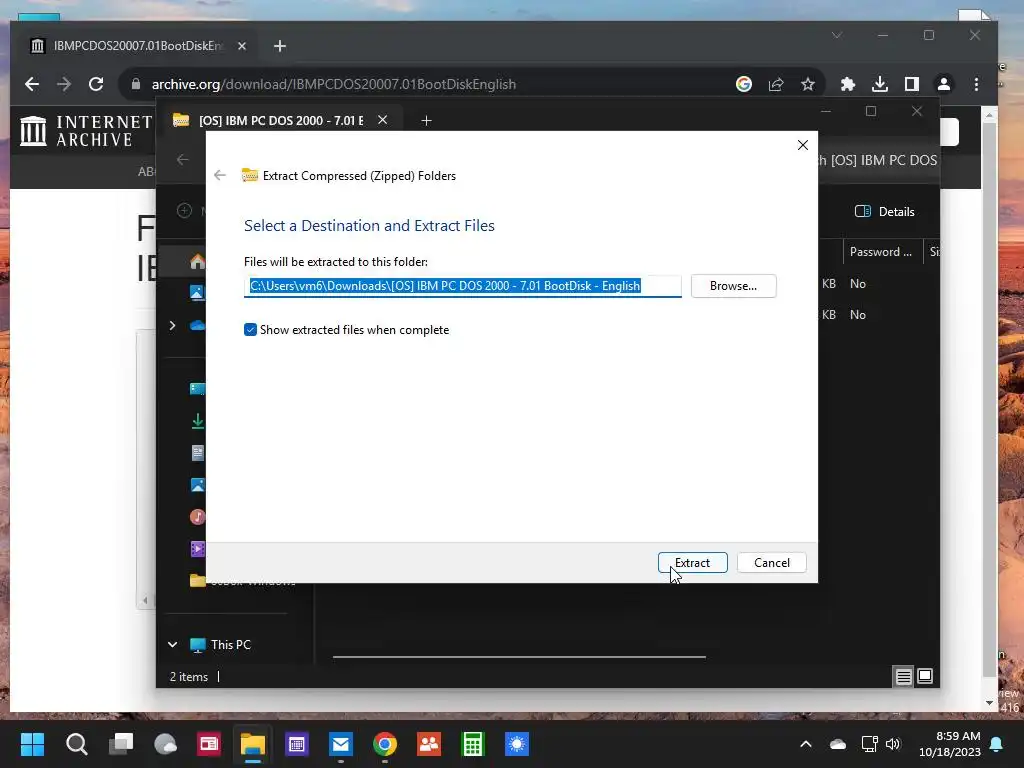Image resolution: width=1024 pixels, height=768 pixels.
Task: Open the green calculator app in taskbar
Action: click(473, 744)
